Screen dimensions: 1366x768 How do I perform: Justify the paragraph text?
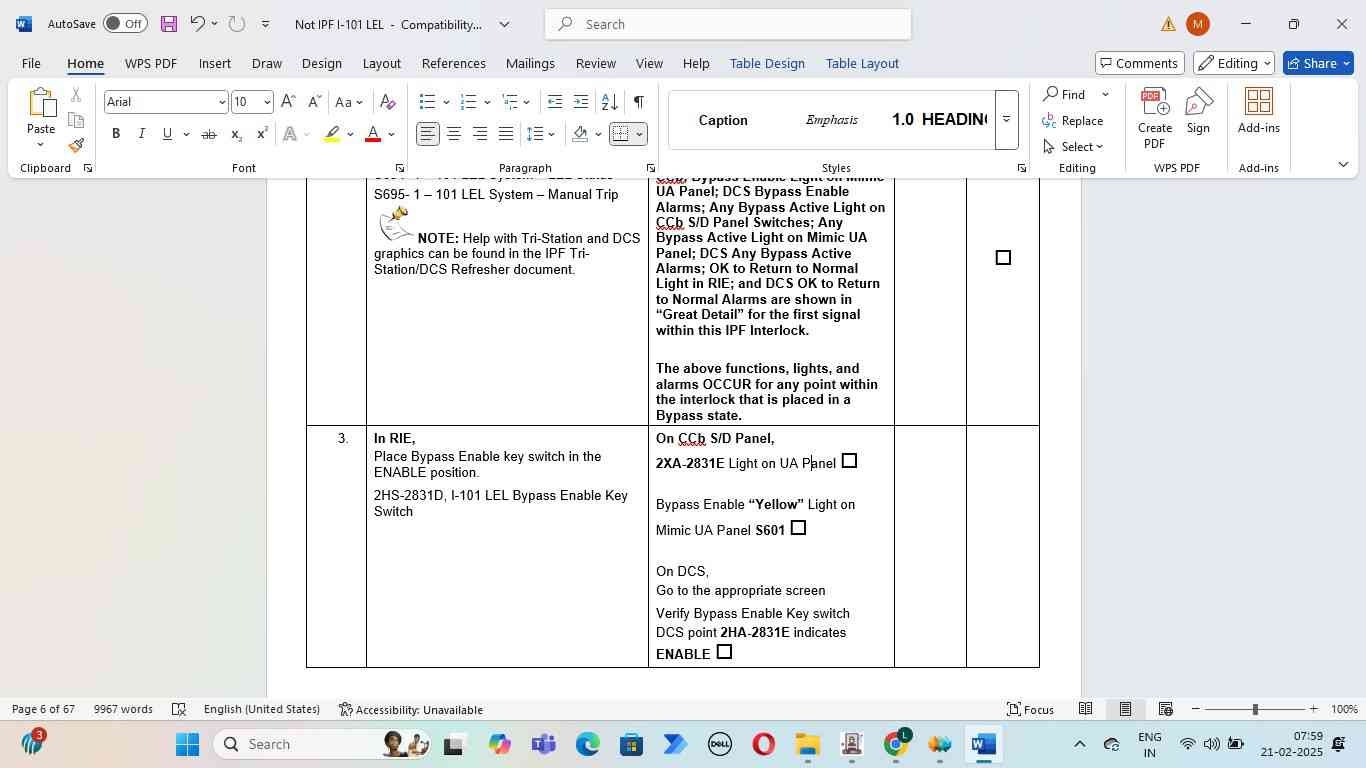click(506, 134)
